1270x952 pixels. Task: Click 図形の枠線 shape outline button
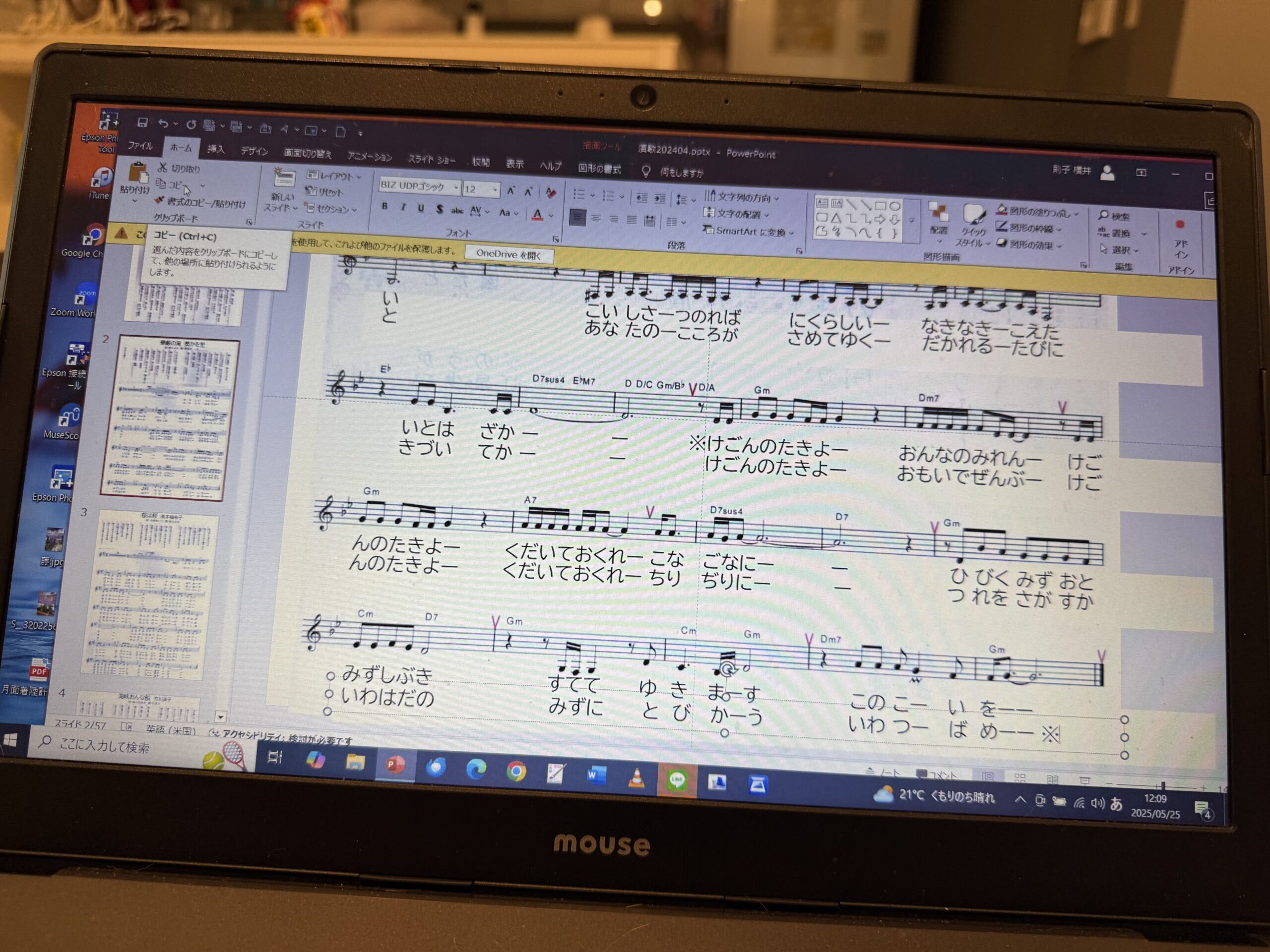click(x=1030, y=228)
